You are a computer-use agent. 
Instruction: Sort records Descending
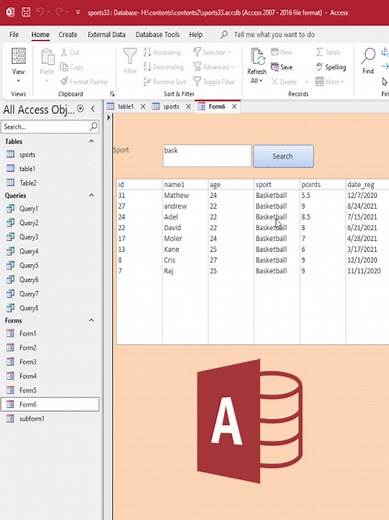163,67
